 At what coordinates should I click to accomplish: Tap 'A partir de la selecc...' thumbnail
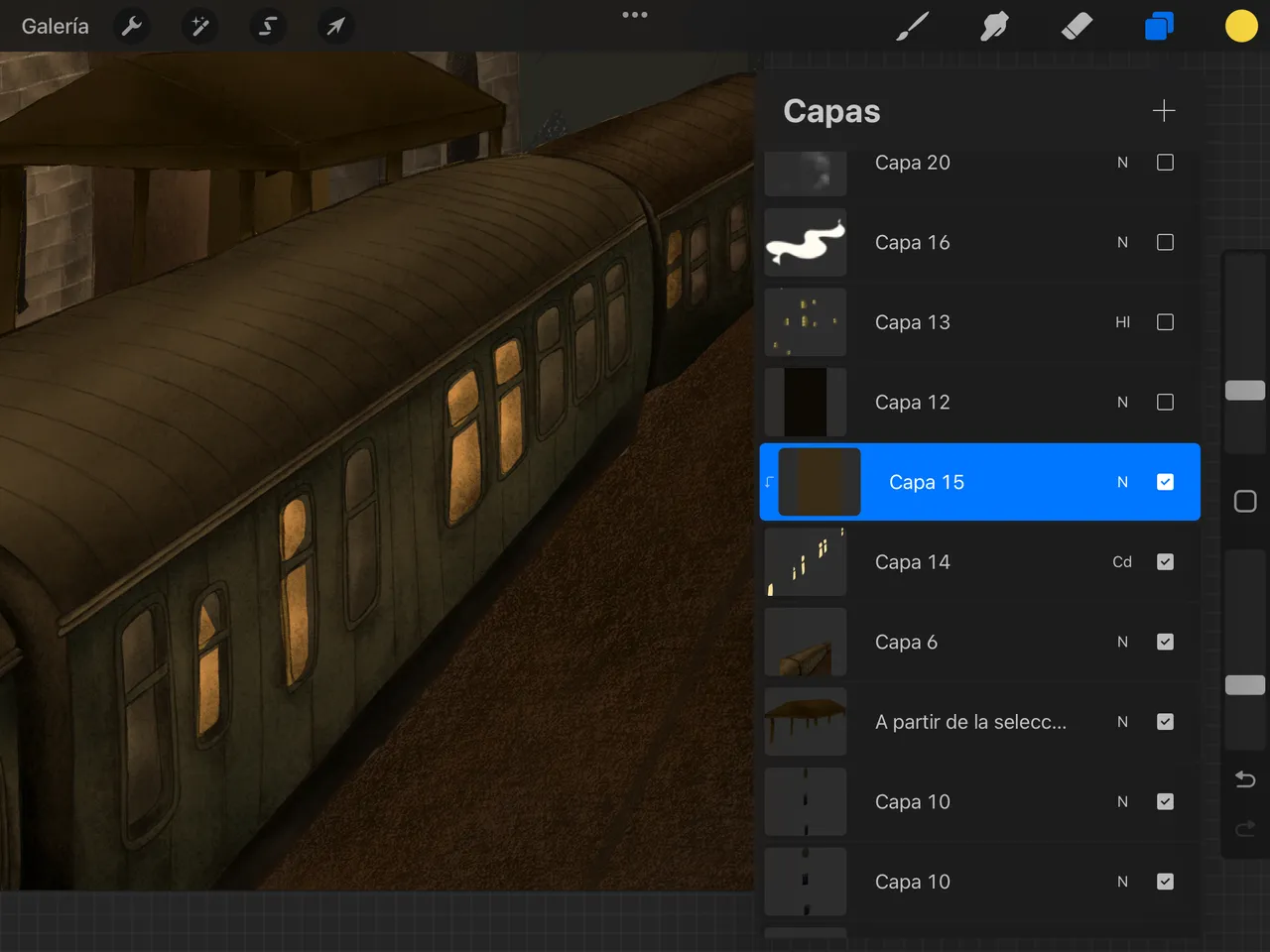coord(806,722)
